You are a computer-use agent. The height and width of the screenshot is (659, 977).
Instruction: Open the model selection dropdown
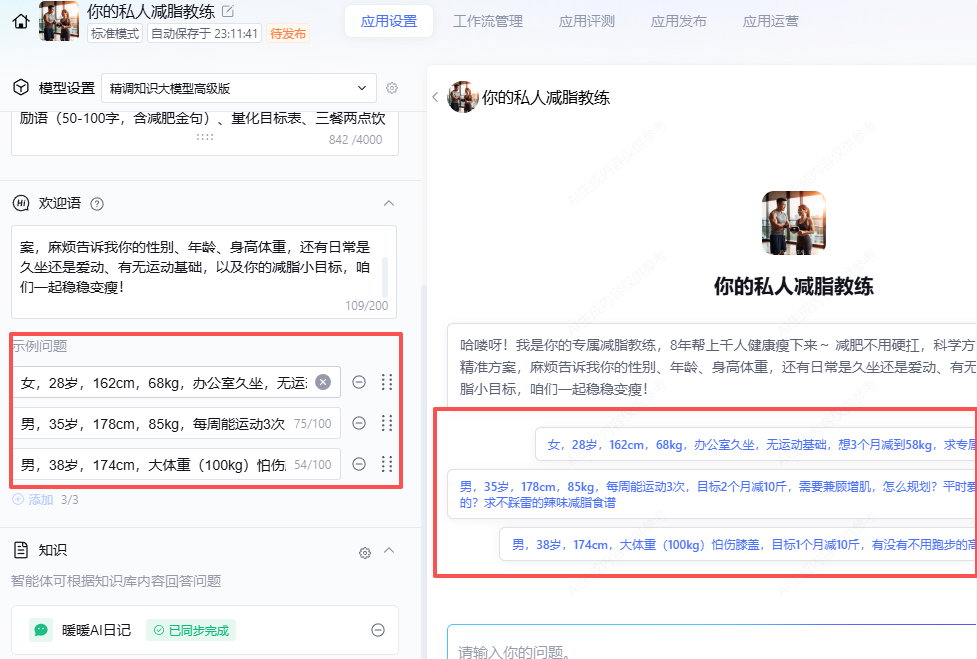tap(239, 88)
